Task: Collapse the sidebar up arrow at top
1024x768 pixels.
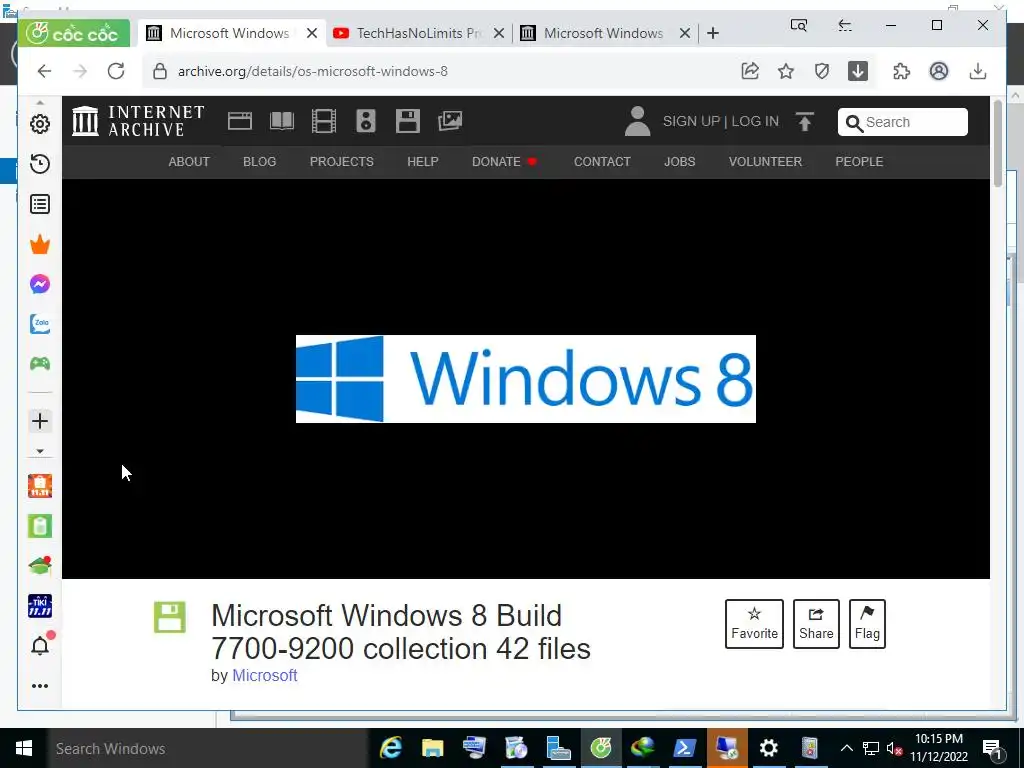Action: tap(40, 103)
